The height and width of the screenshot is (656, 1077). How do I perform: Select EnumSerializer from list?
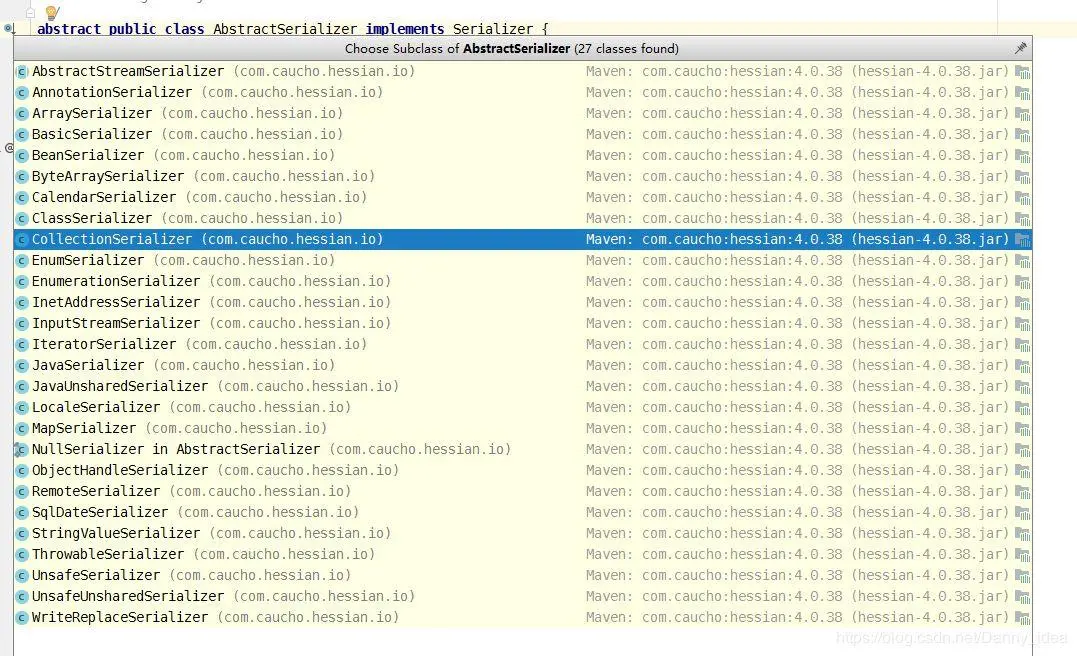point(523,260)
